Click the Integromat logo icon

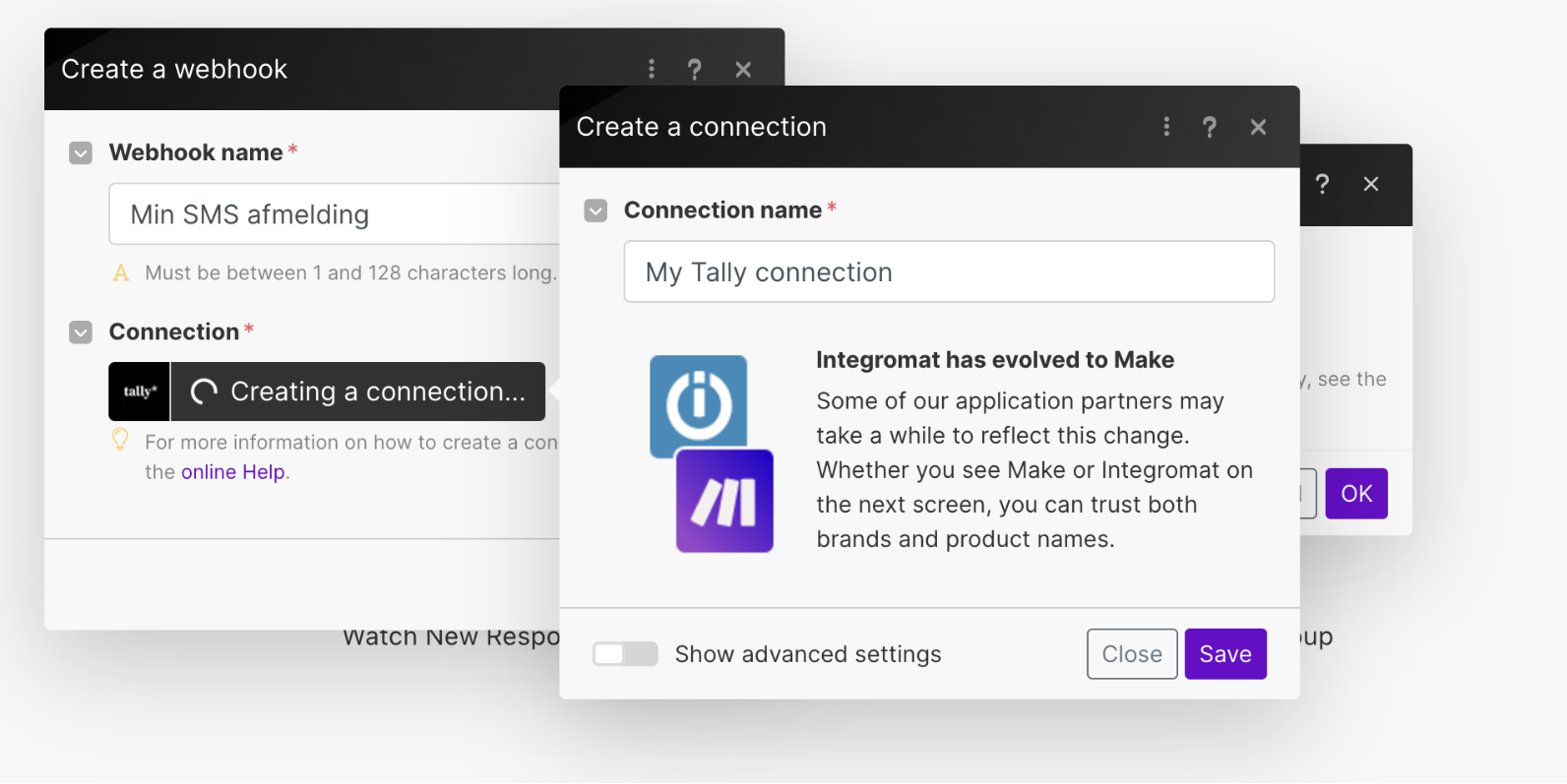coord(699,405)
